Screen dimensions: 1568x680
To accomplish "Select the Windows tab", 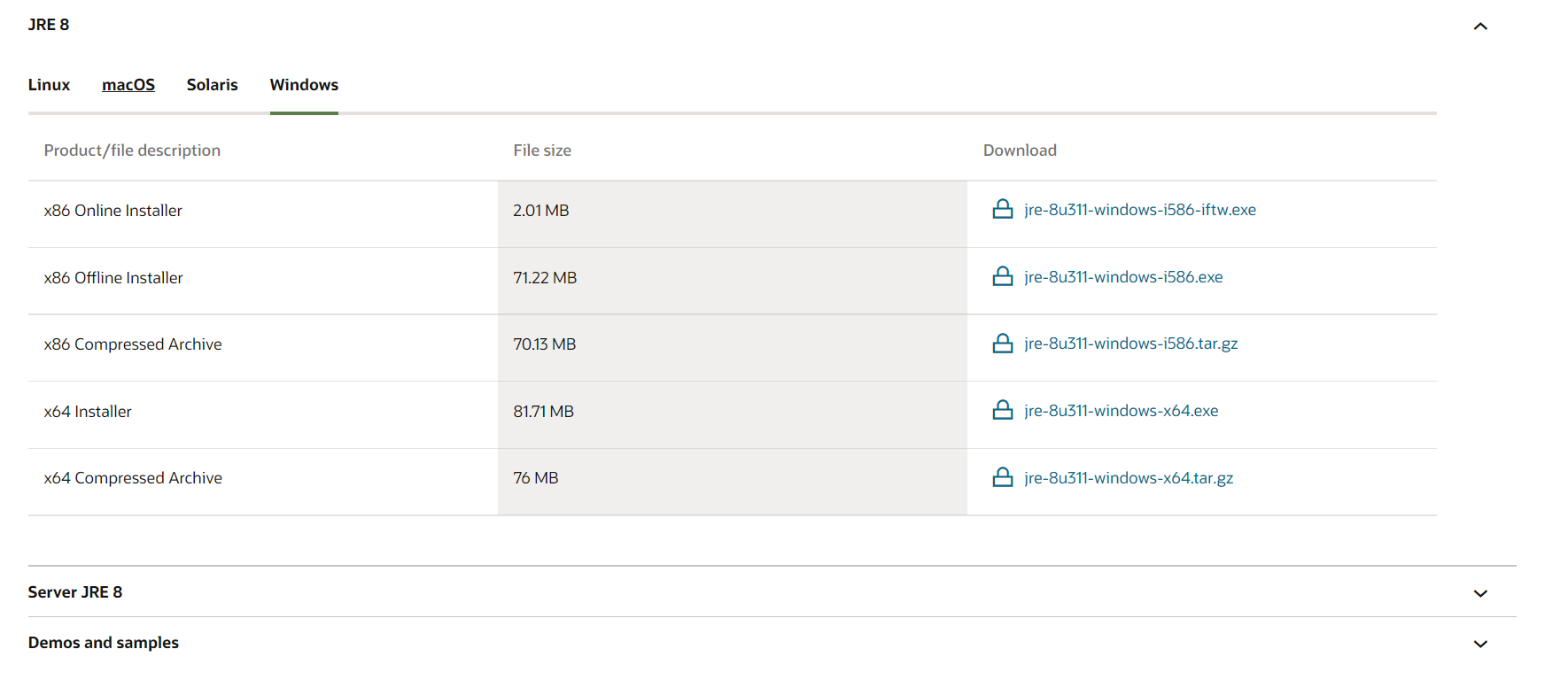I will [304, 85].
